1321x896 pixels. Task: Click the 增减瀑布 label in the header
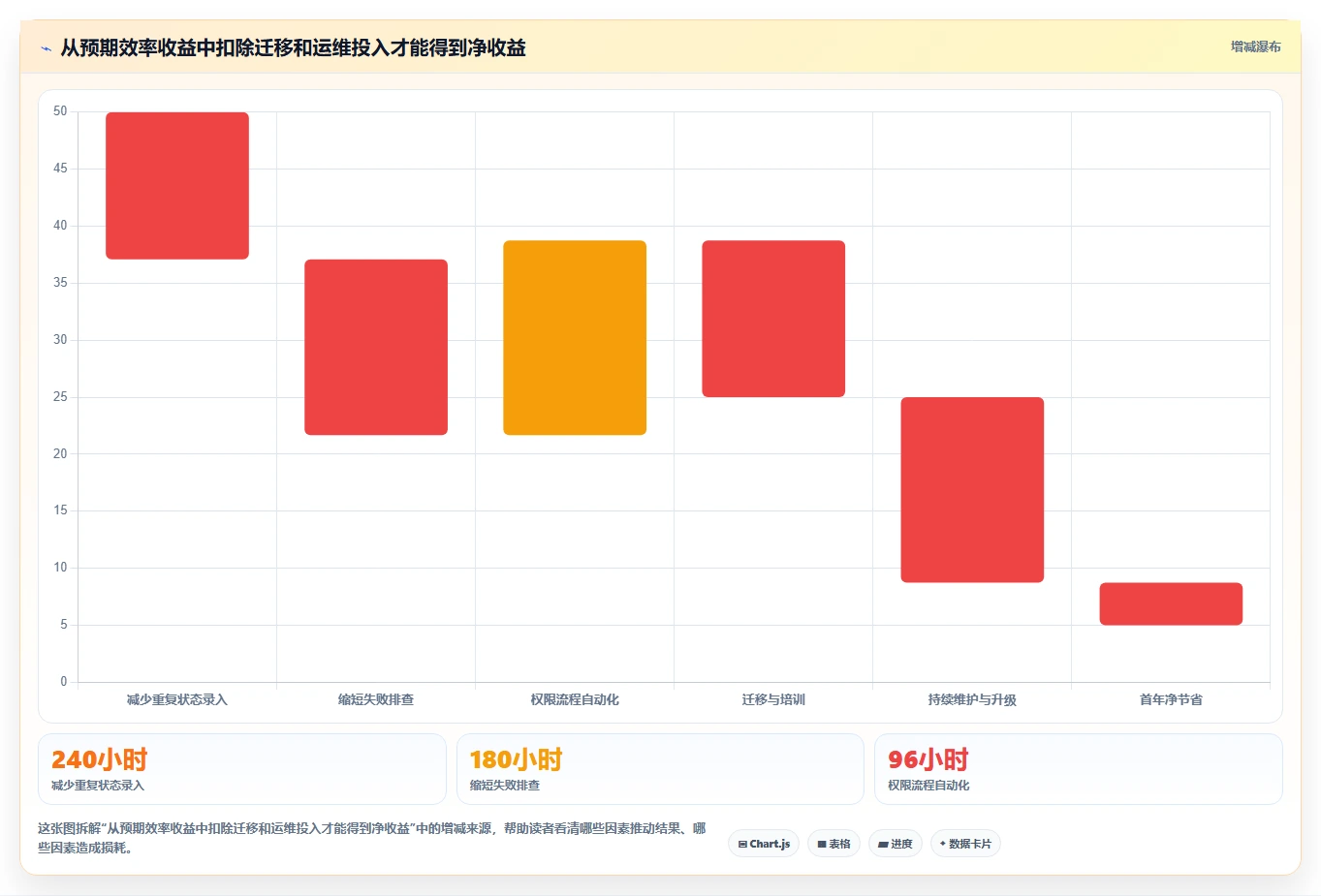(x=1255, y=46)
